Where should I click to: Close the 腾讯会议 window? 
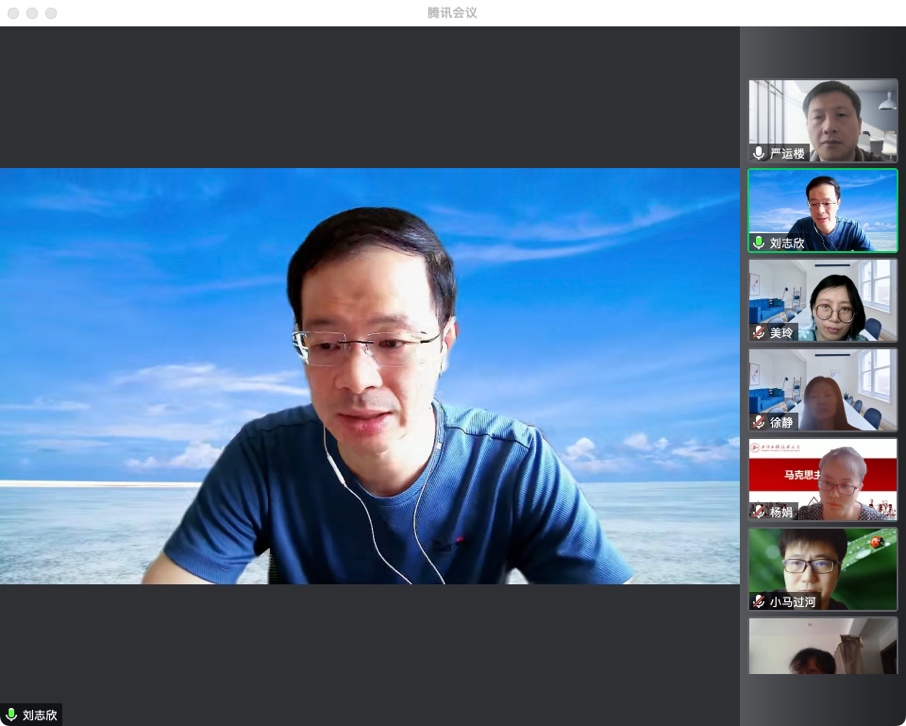coord(12,13)
